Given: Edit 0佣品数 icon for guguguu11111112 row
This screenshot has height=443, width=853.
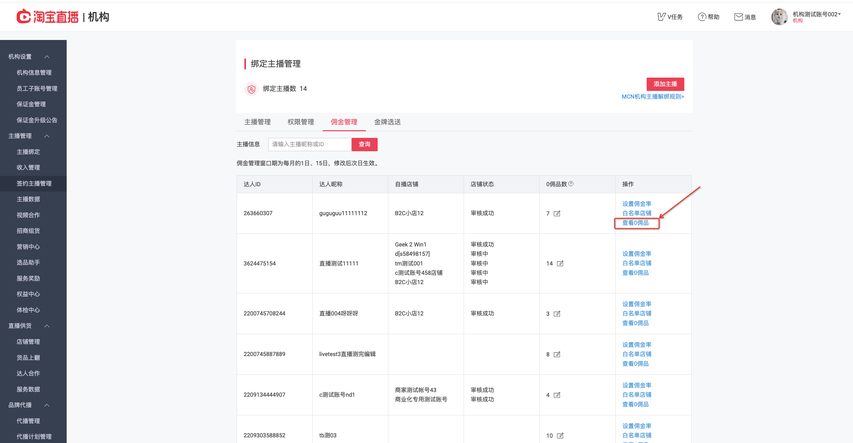Looking at the screenshot, I should point(557,214).
